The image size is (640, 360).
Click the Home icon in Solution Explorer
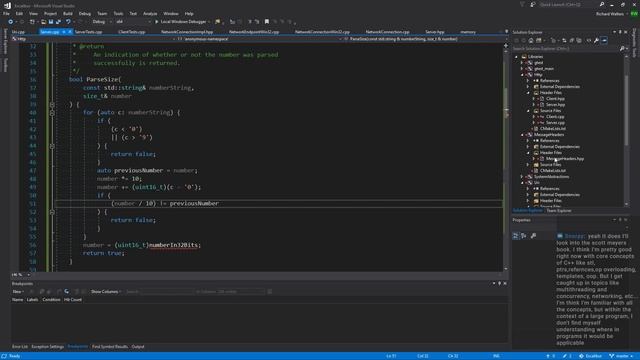(x=531, y=40)
